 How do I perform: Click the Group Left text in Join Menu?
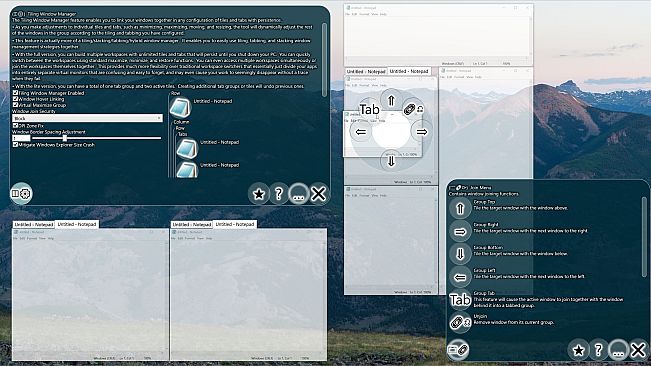484,270
